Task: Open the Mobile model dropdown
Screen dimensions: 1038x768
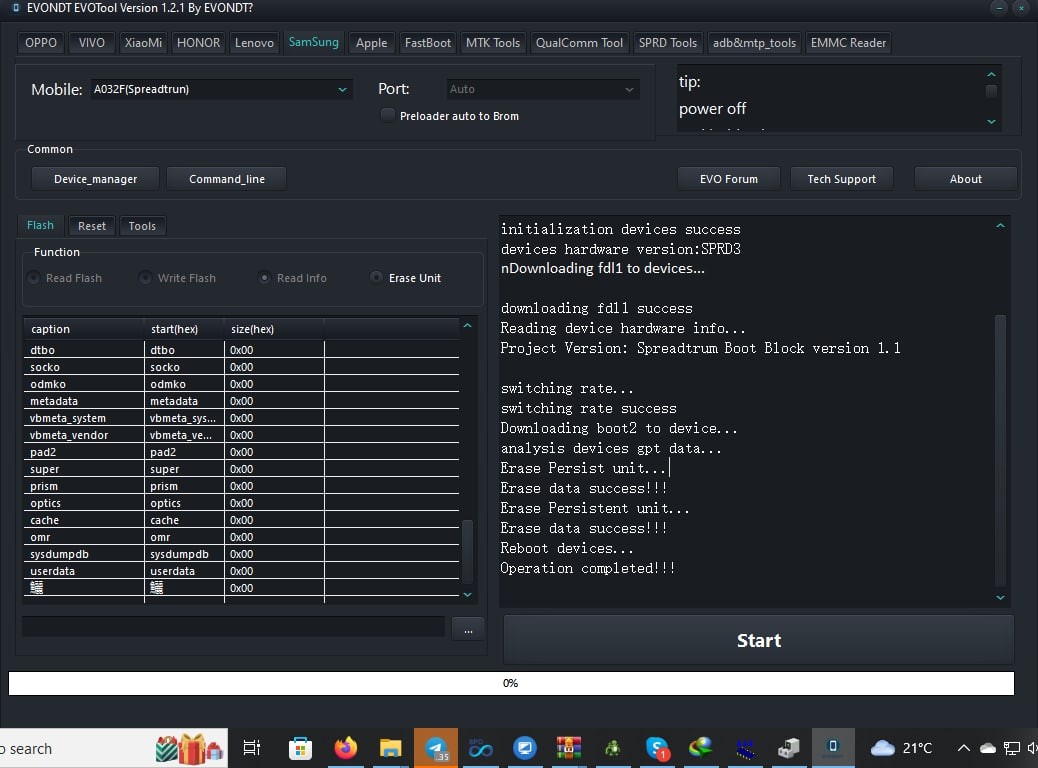Action: (x=221, y=89)
